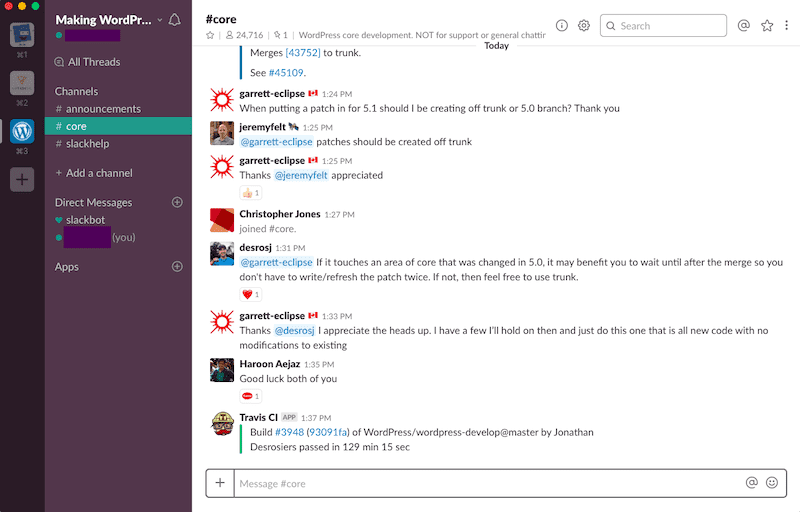
Task: Open emoji picker in message box
Action: pos(772,483)
